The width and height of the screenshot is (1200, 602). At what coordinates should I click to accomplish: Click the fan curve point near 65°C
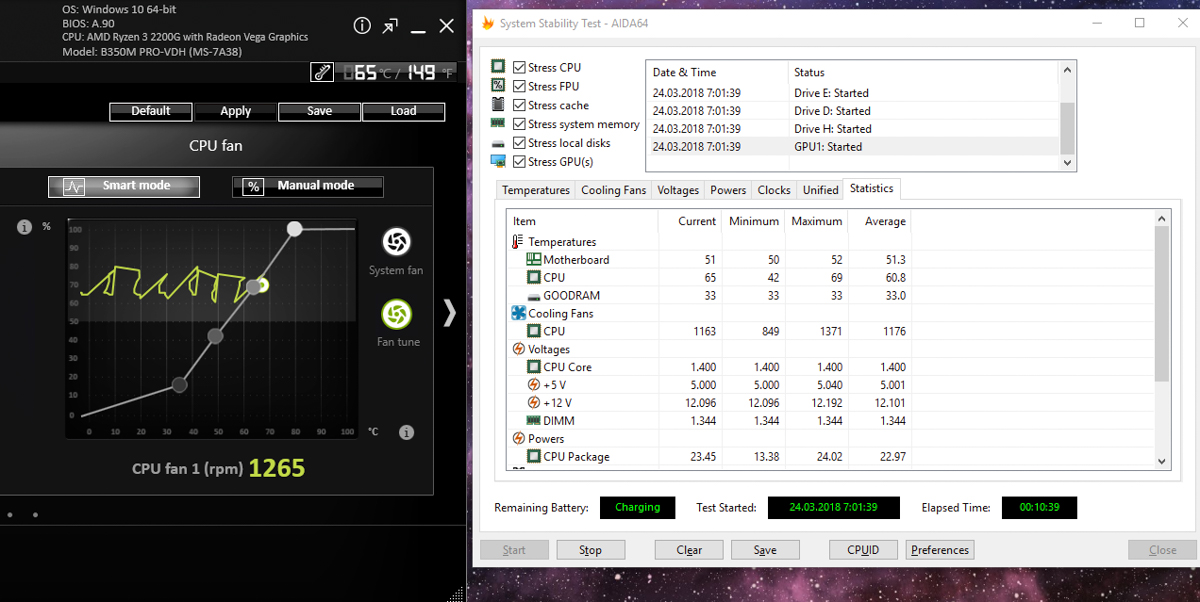coord(254,287)
